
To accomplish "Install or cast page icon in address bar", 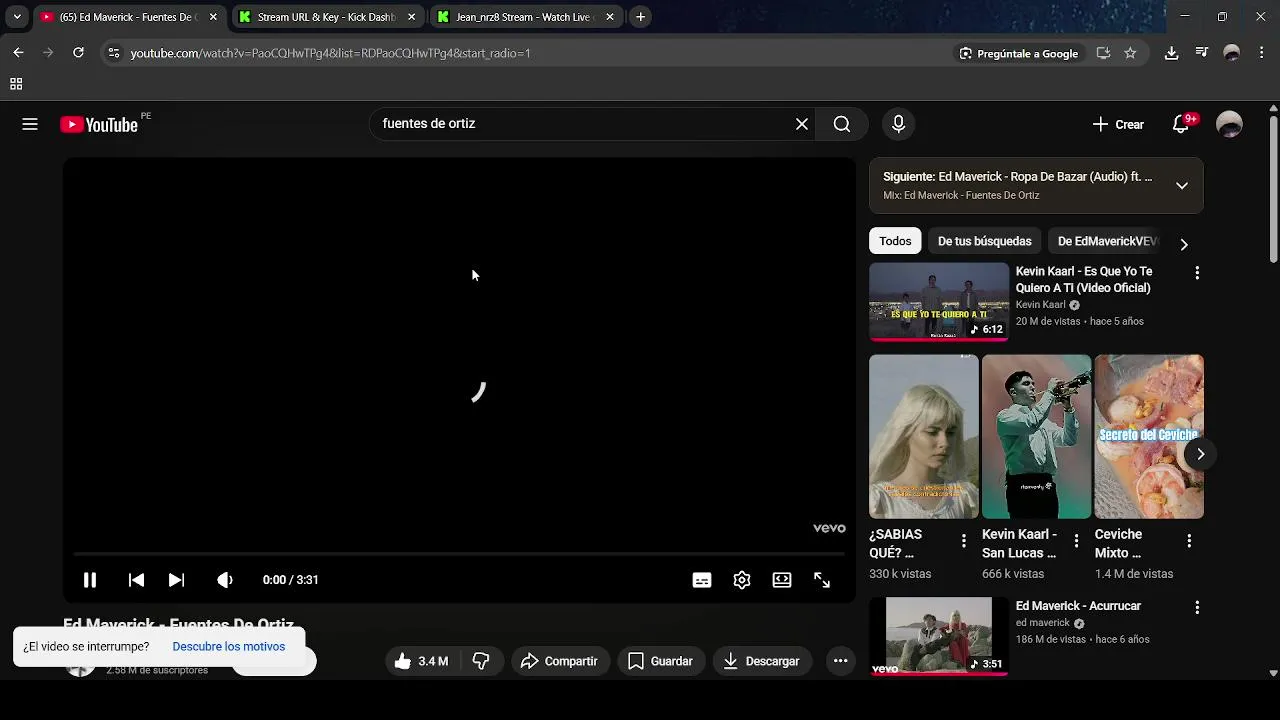I will pyautogui.click(x=1103, y=53).
